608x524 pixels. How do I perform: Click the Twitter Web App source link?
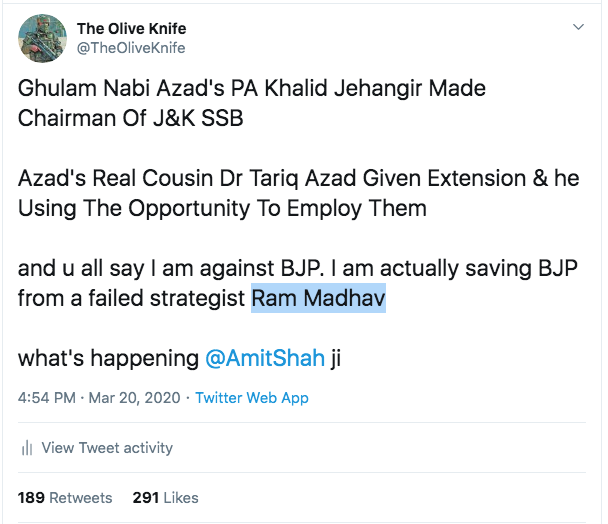pyautogui.click(x=252, y=398)
